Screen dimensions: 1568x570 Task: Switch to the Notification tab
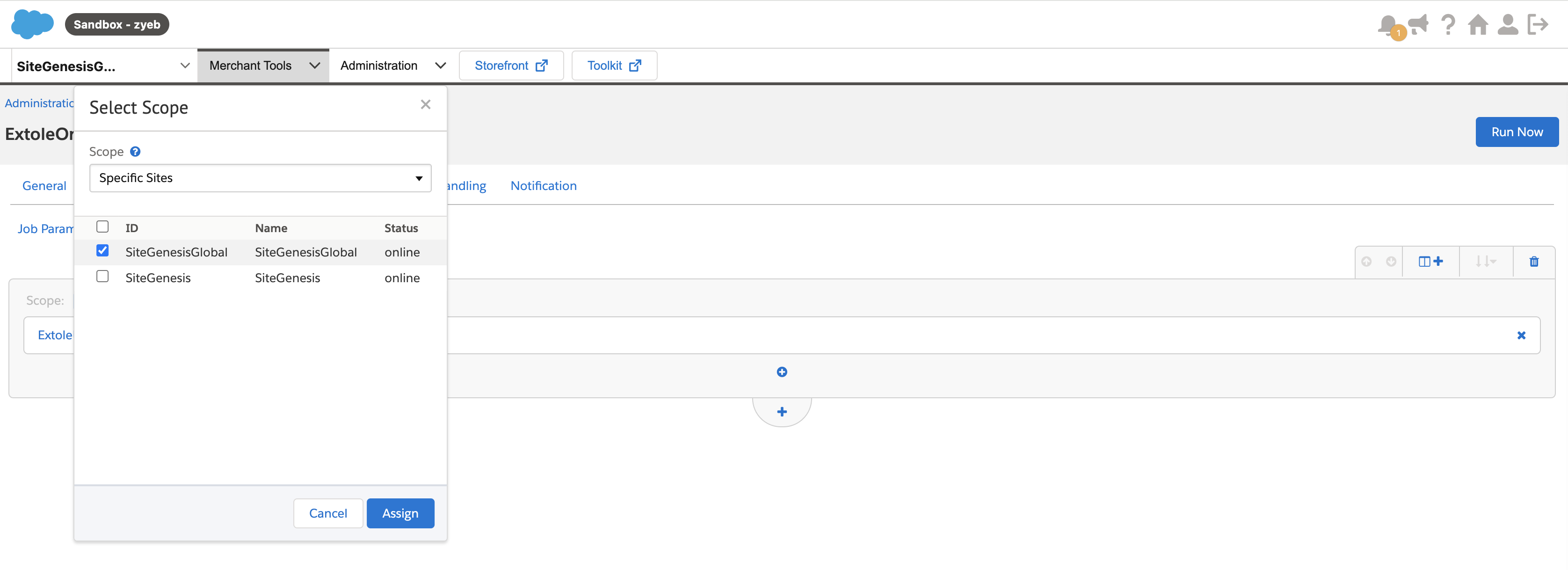click(544, 186)
